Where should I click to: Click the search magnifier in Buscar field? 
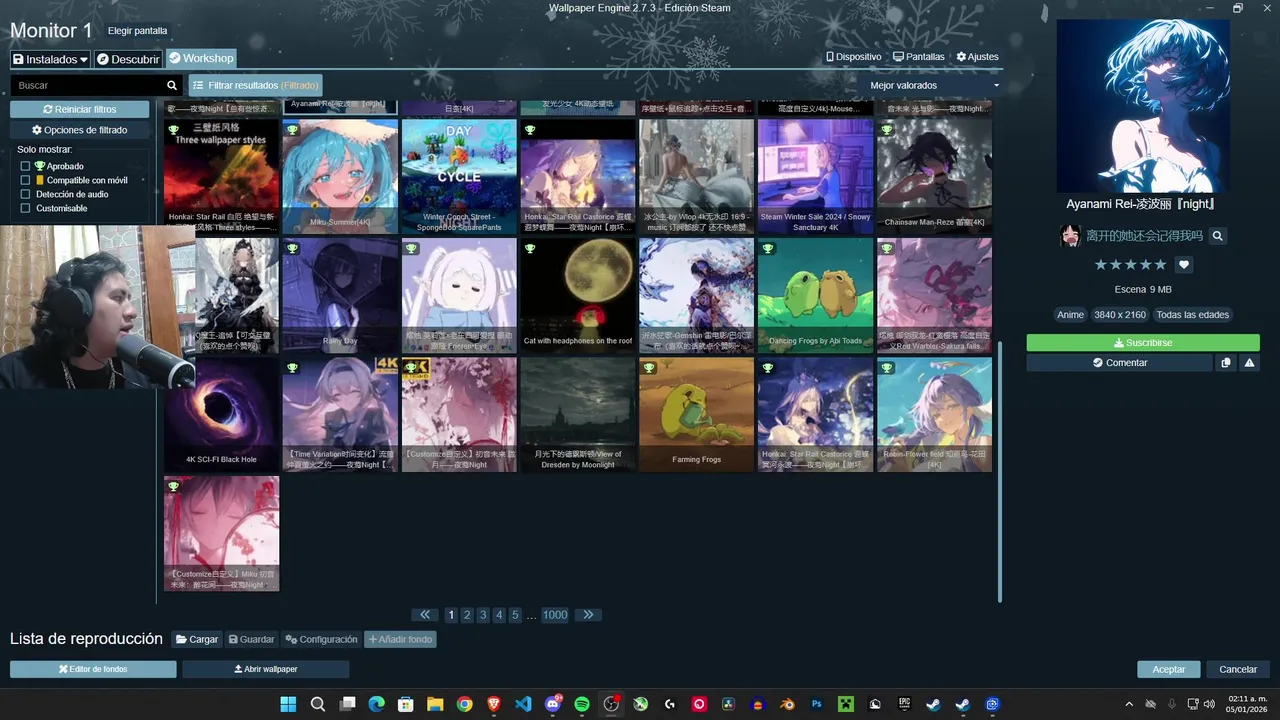point(172,86)
